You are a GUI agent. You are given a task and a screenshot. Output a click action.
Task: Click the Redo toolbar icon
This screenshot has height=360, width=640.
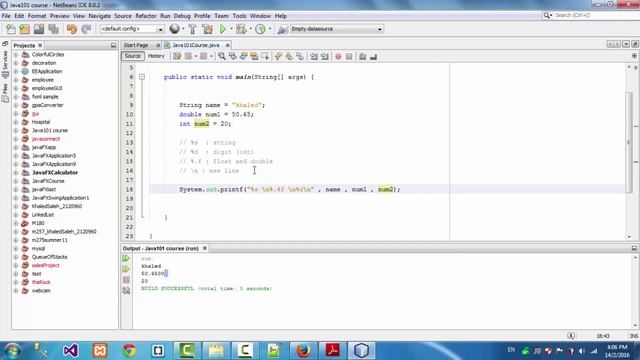(x=86, y=29)
